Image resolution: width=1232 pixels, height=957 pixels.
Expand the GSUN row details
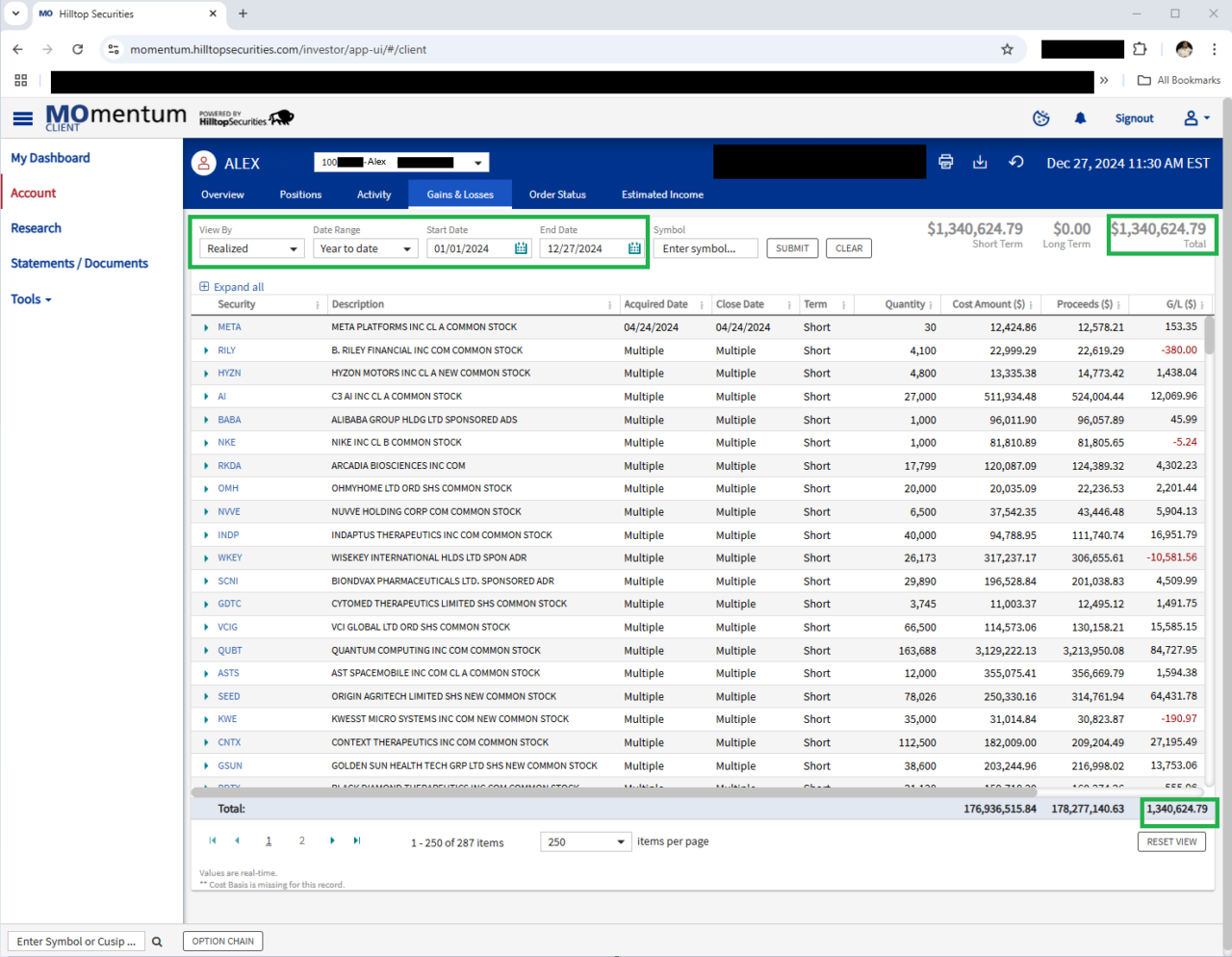tap(206, 766)
